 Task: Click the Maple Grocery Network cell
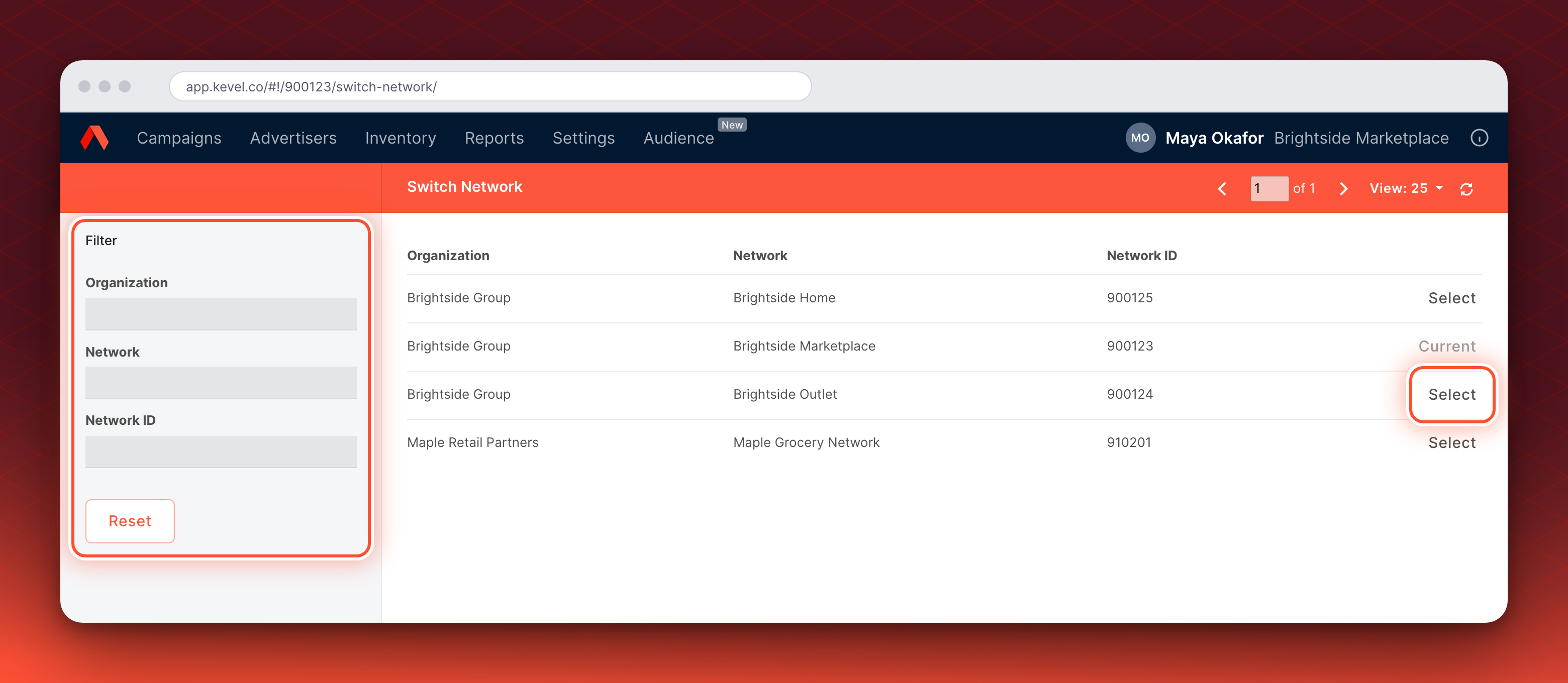click(x=807, y=442)
